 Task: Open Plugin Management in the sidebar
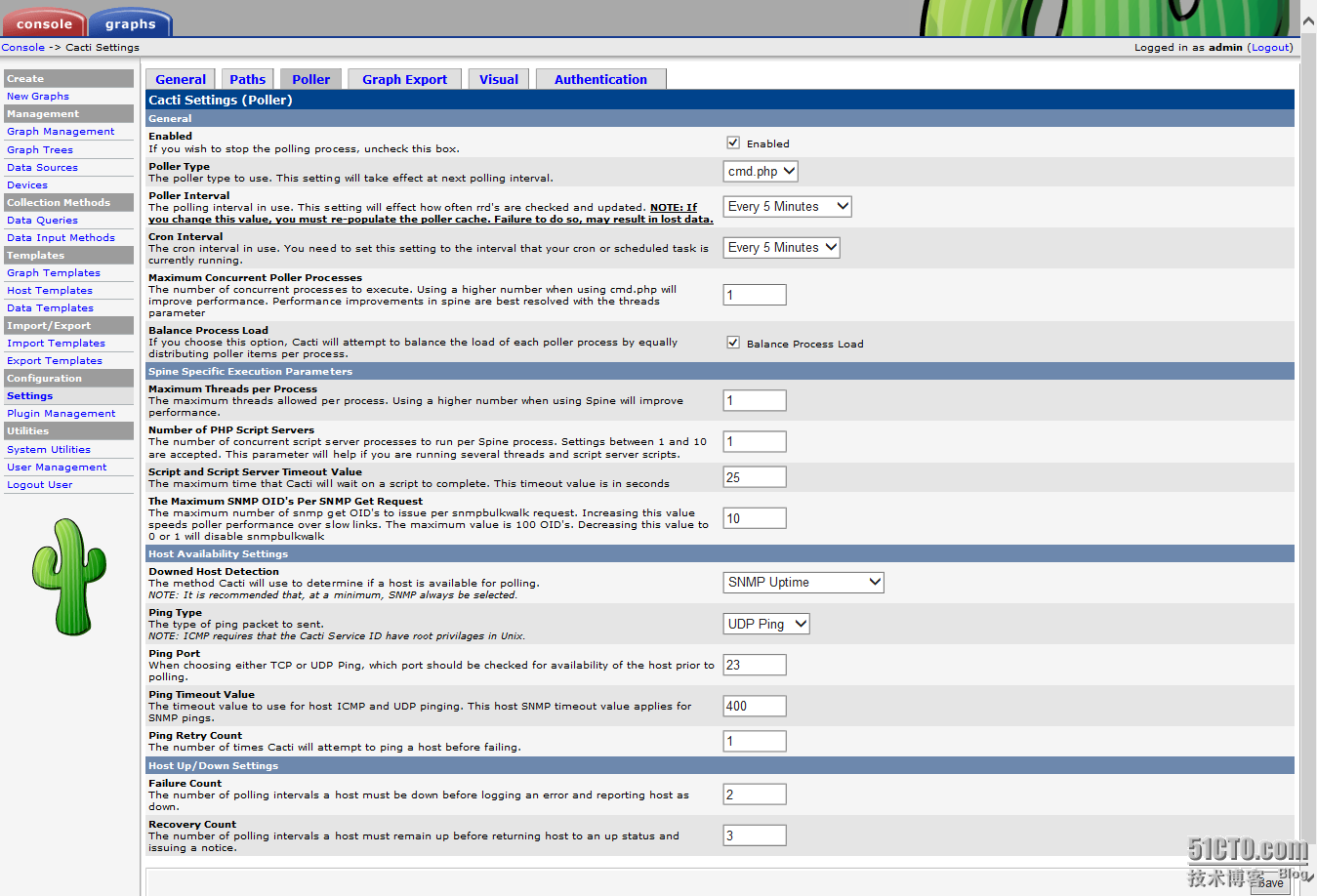click(62, 413)
